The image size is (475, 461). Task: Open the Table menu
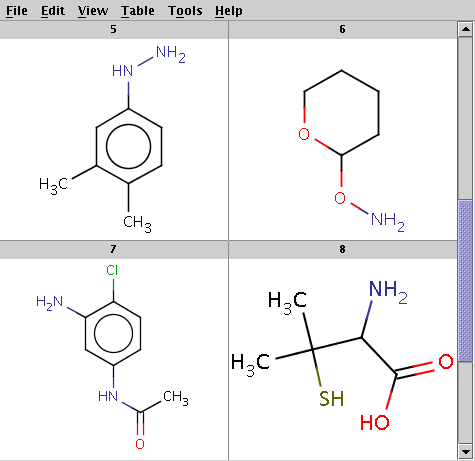[138, 11]
